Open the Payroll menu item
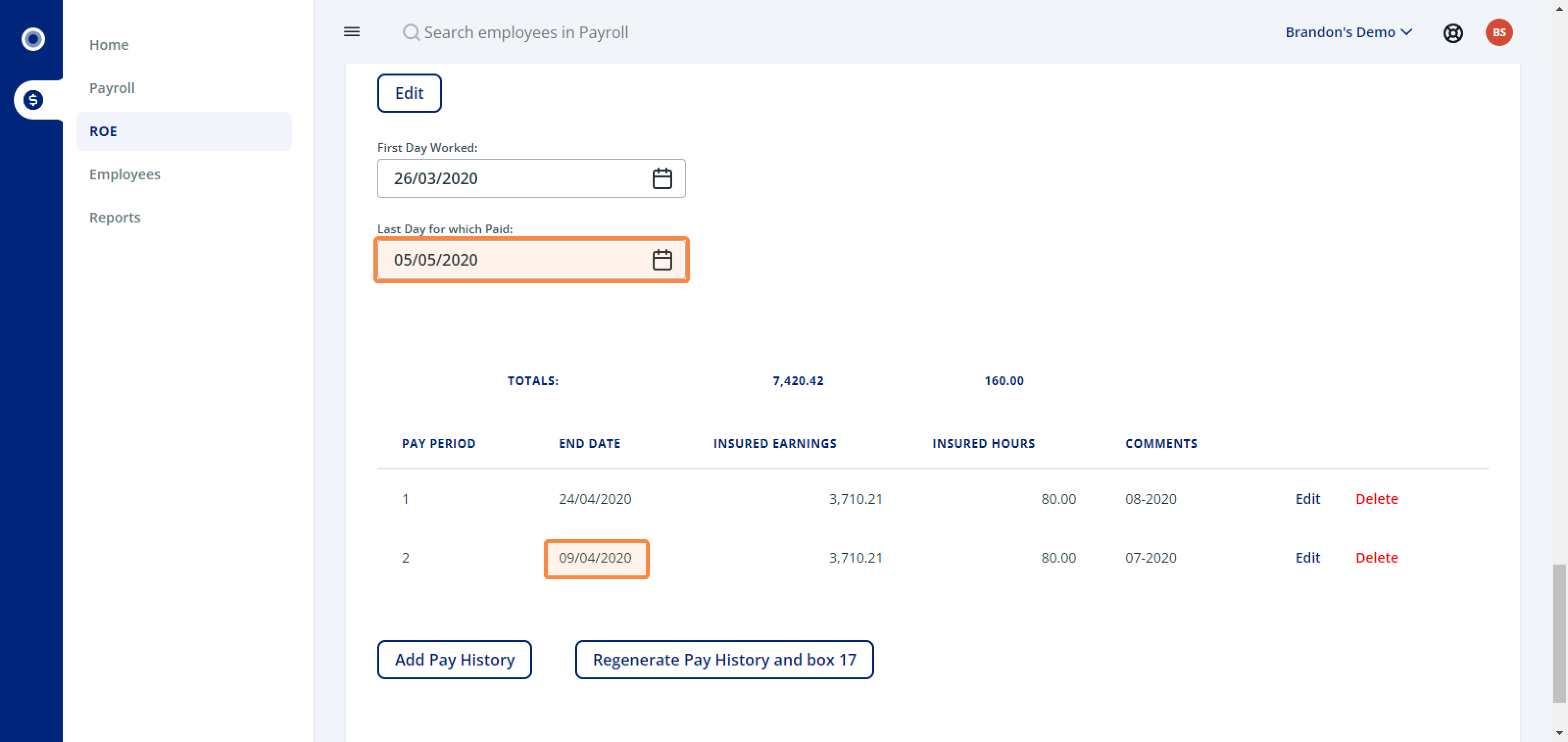 click(x=112, y=88)
